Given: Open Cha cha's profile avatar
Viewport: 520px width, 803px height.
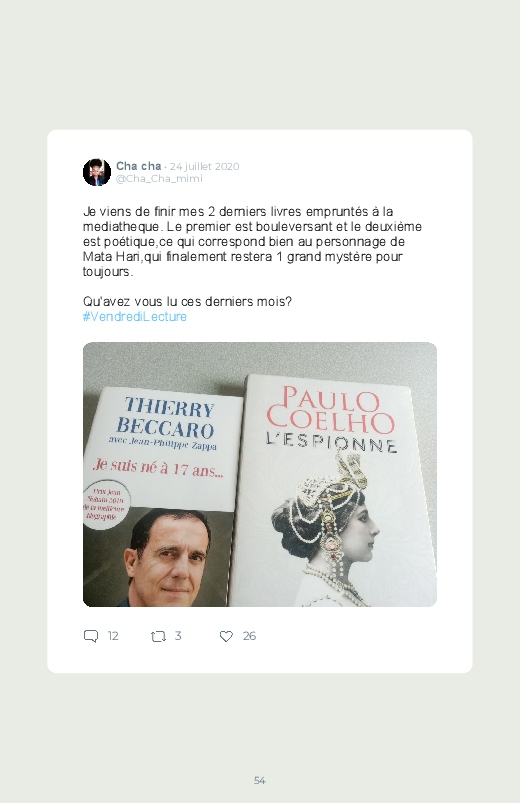Looking at the screenshot, I should [97, 172].
